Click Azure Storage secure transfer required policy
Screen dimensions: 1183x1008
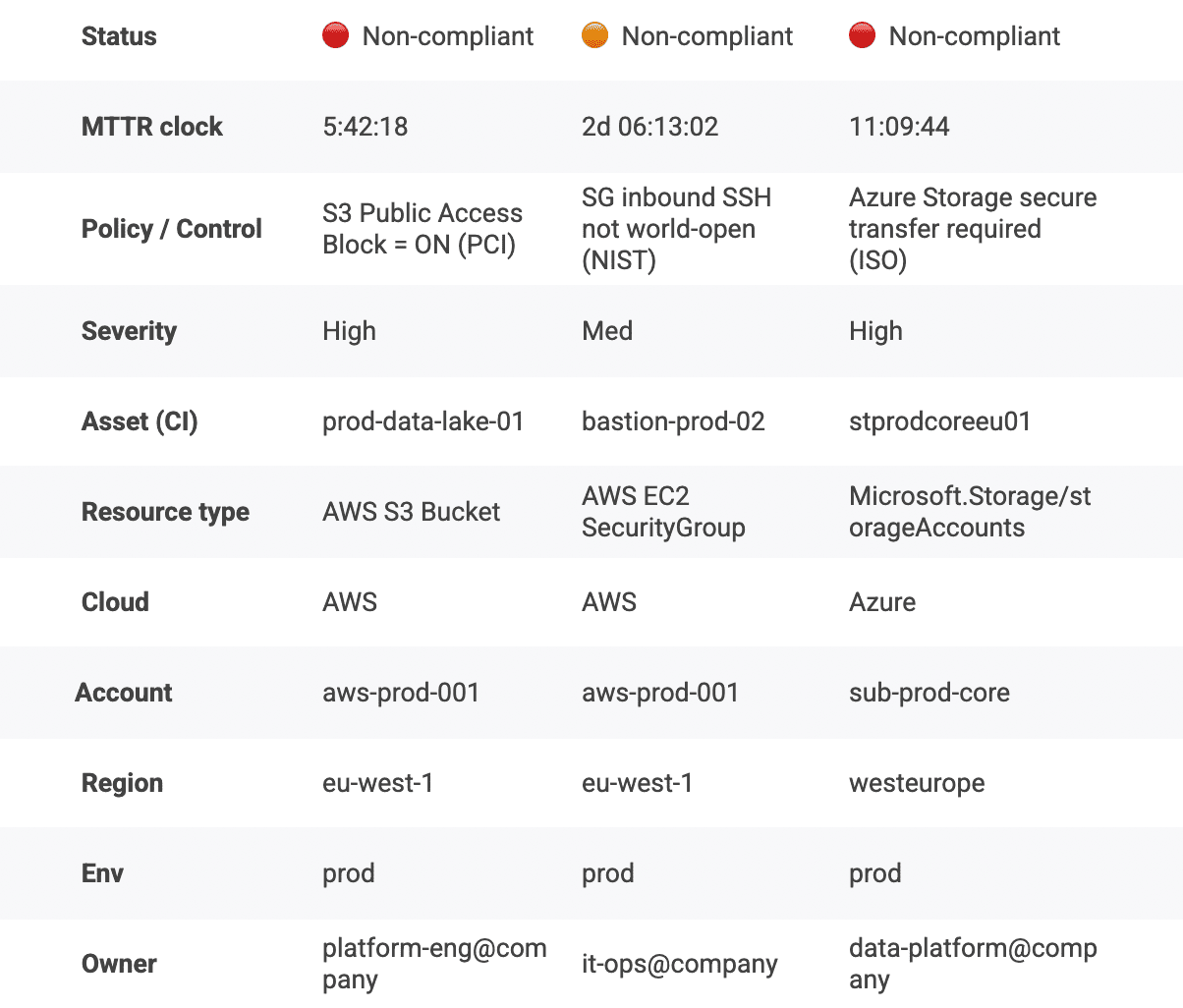pos(972,229)
